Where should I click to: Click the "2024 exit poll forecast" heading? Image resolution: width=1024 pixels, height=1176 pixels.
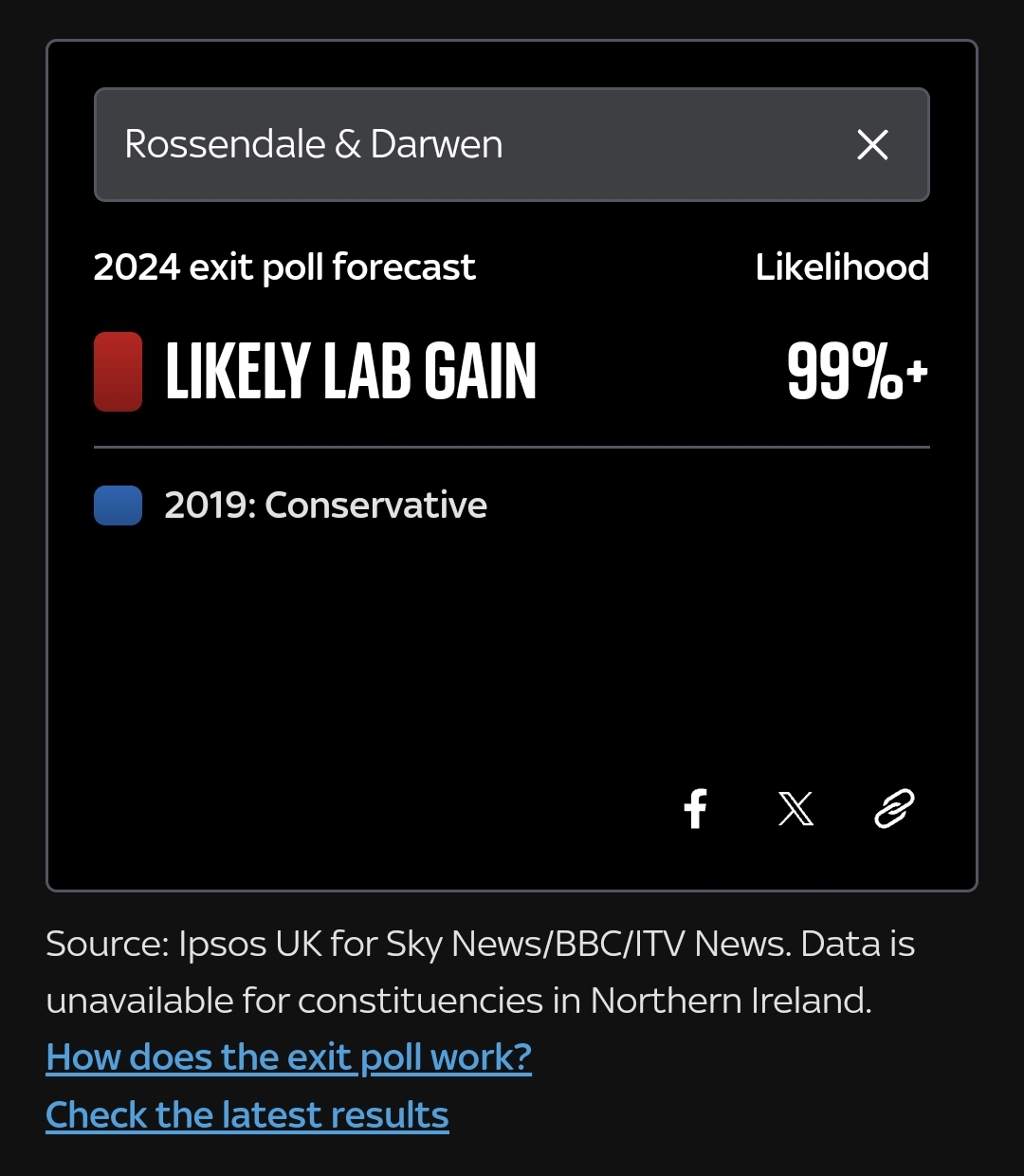point(284,267)
